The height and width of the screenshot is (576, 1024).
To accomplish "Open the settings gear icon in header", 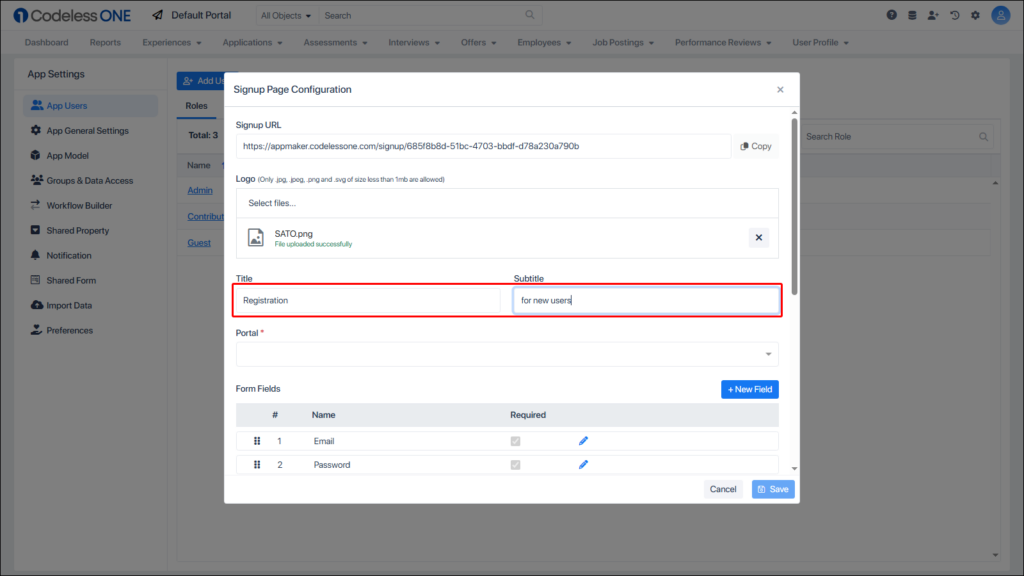I will click(976, 15).
